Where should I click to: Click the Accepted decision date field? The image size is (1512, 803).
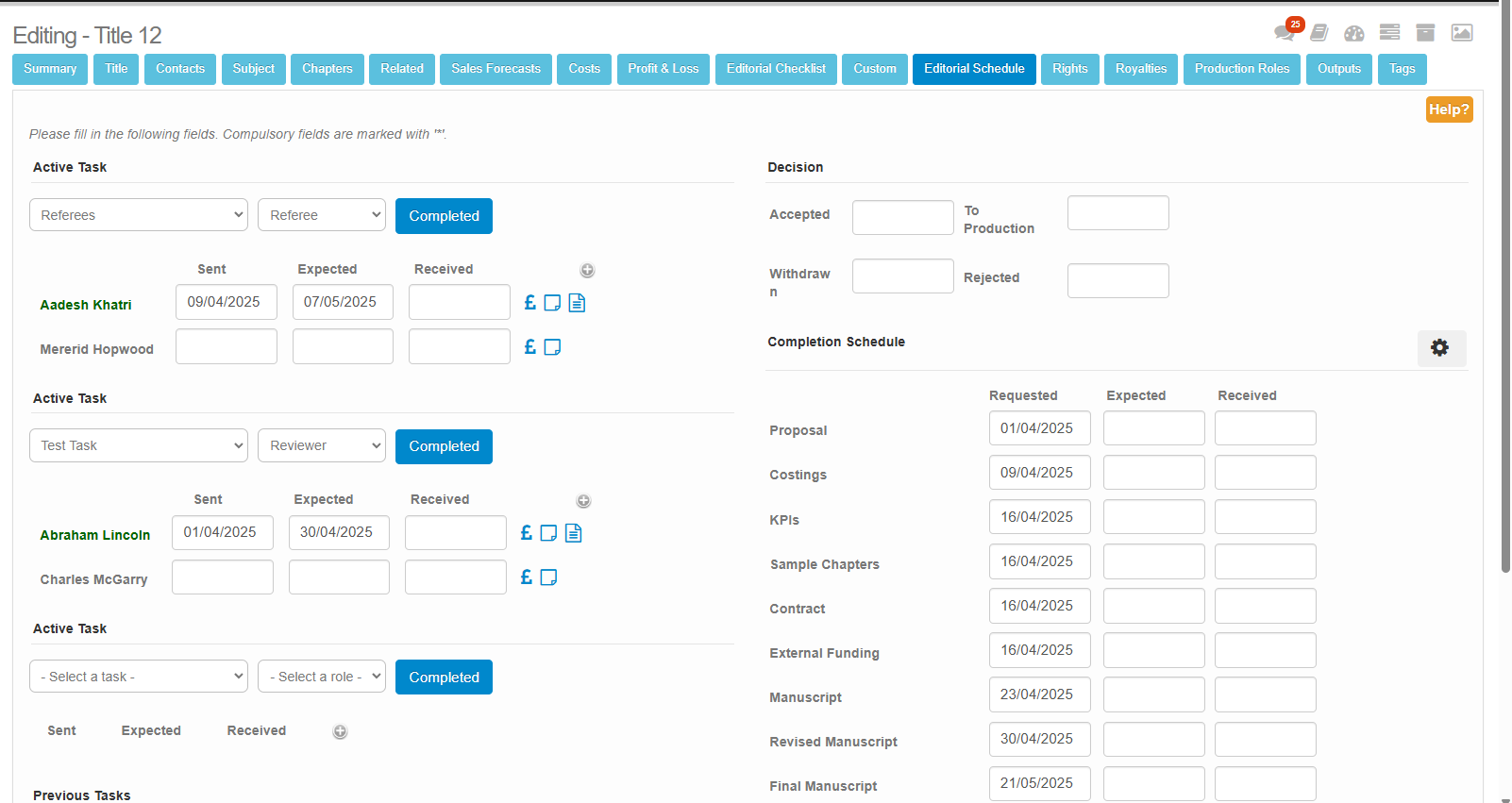tap(902, 217)
